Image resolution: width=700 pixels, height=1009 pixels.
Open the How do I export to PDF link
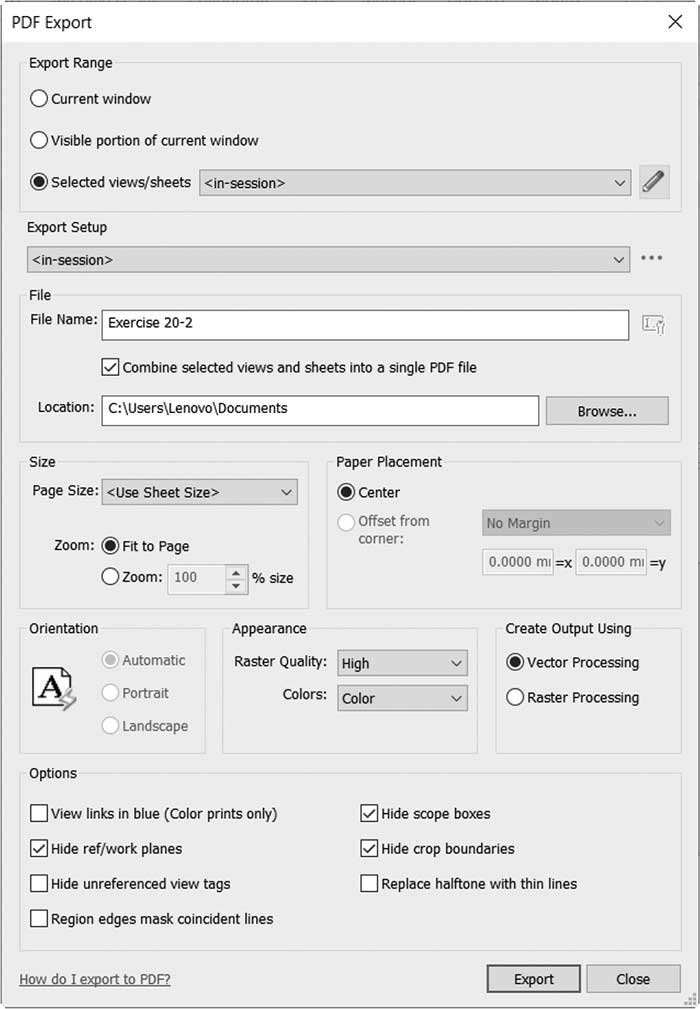pyautogui.click(x=95, y=979)
